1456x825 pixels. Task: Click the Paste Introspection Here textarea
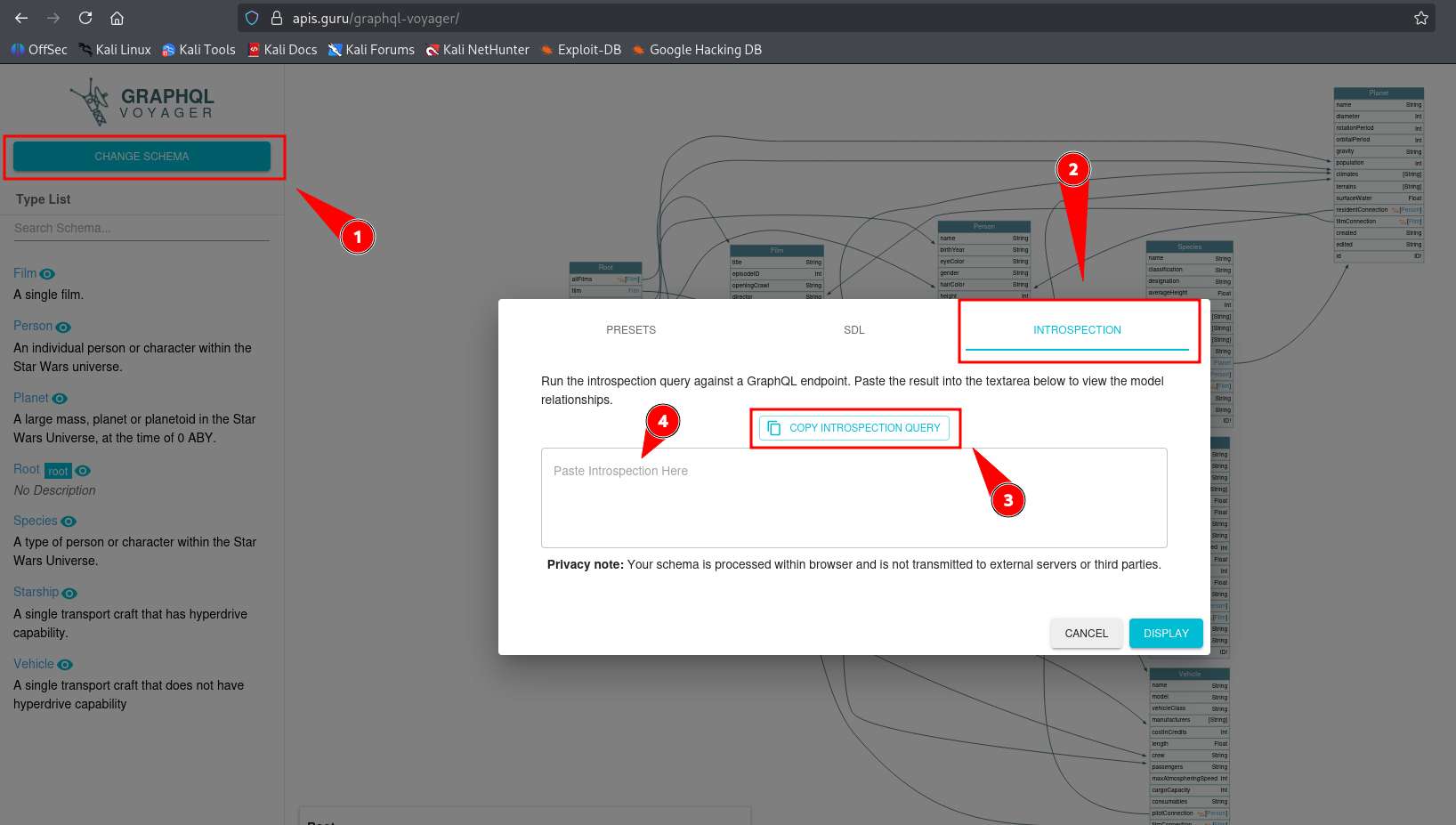[853, 497]
